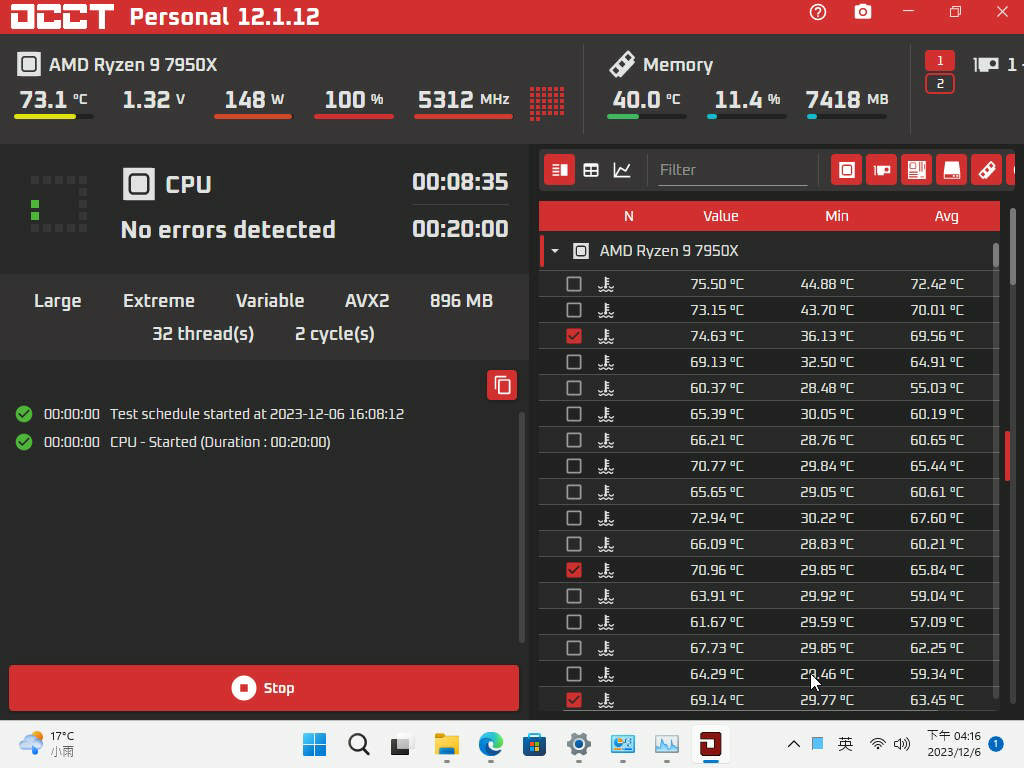
Task: Click the test log panel scrollbar
Action: 522,528
